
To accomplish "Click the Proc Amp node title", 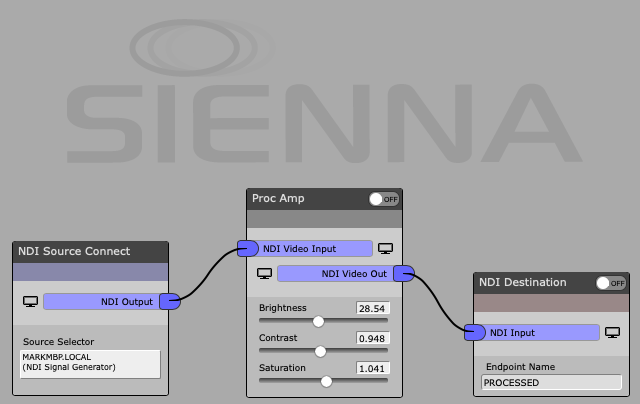I will pyautogui.click(x=278, y=198).
